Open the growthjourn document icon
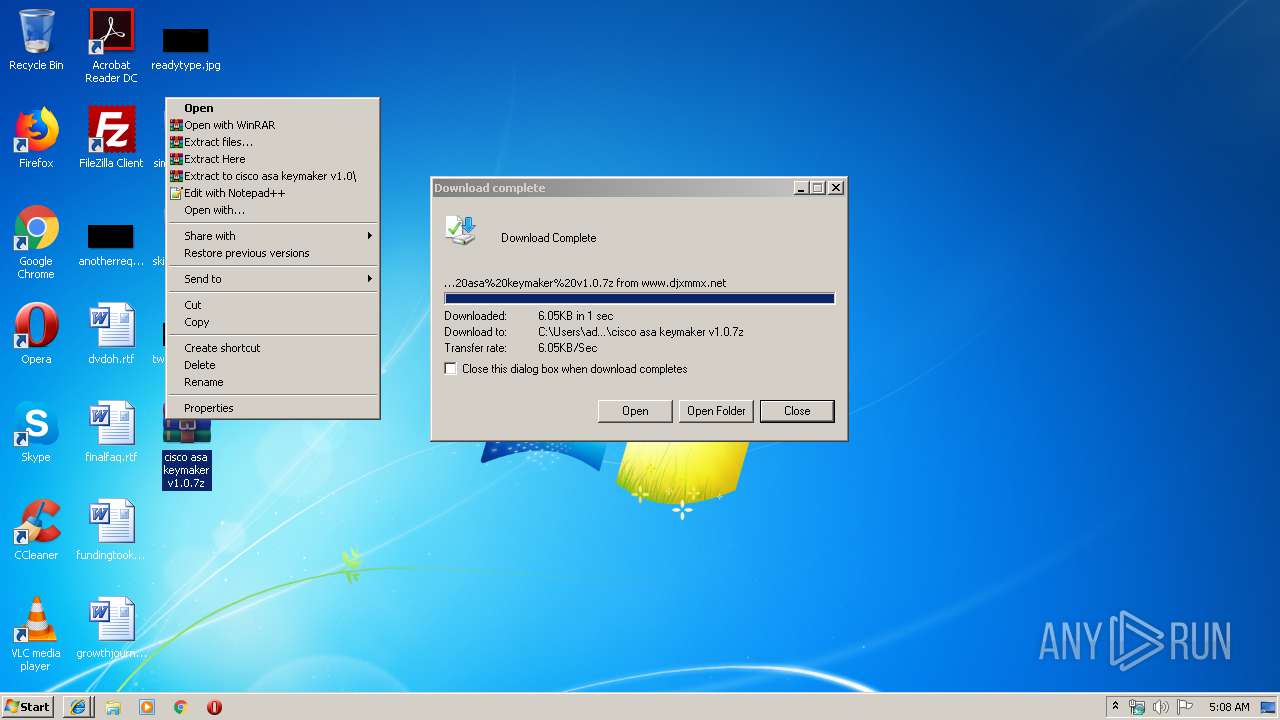Viewport: 1280px width, 720px height. 111,628
